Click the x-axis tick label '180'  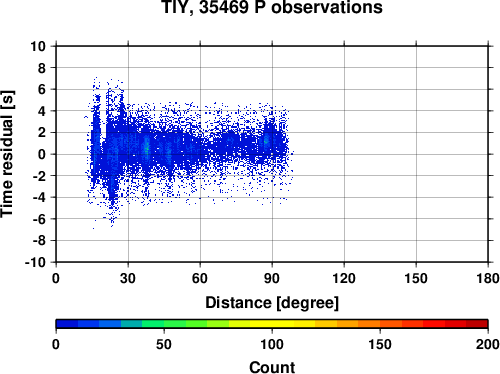click(488, 278)
